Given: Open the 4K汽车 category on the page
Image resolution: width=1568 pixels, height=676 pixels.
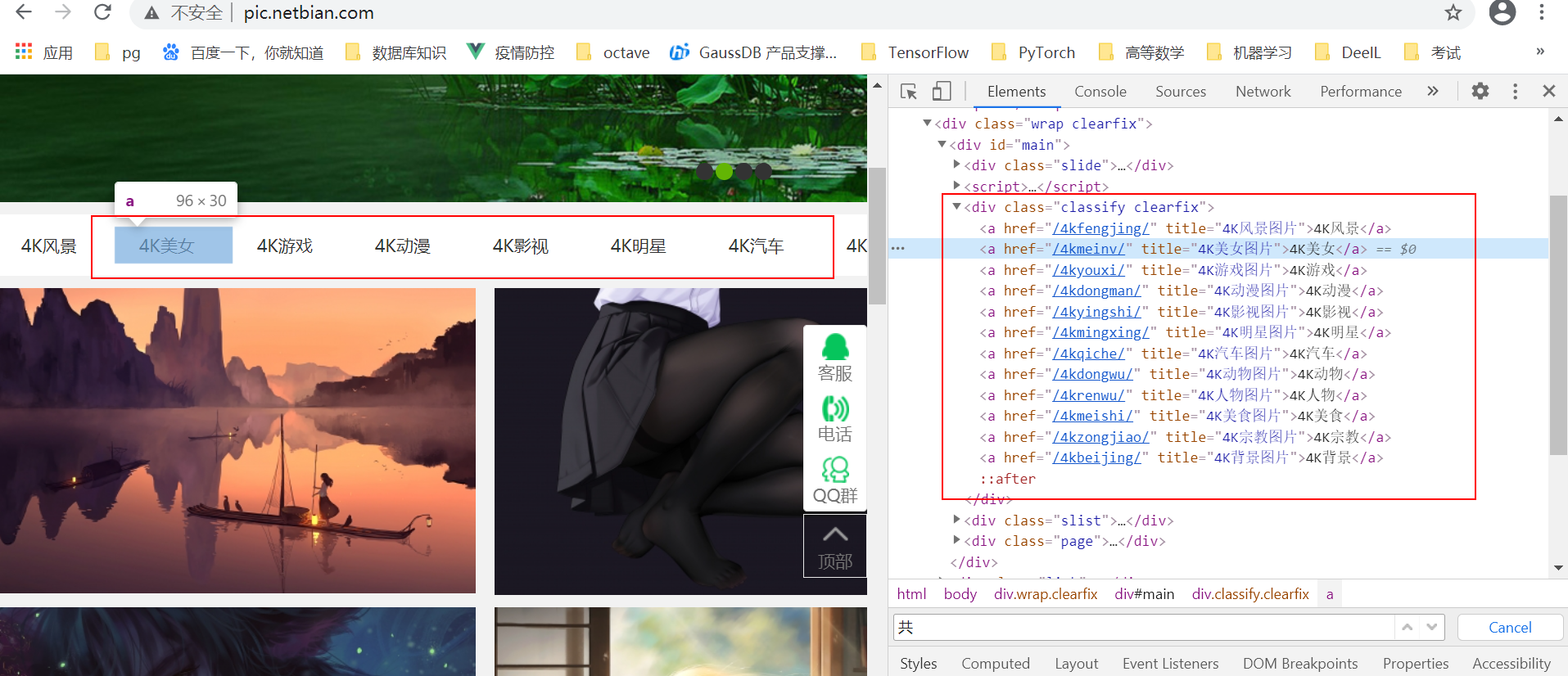Looking at the screenshot, I should 757,246.
